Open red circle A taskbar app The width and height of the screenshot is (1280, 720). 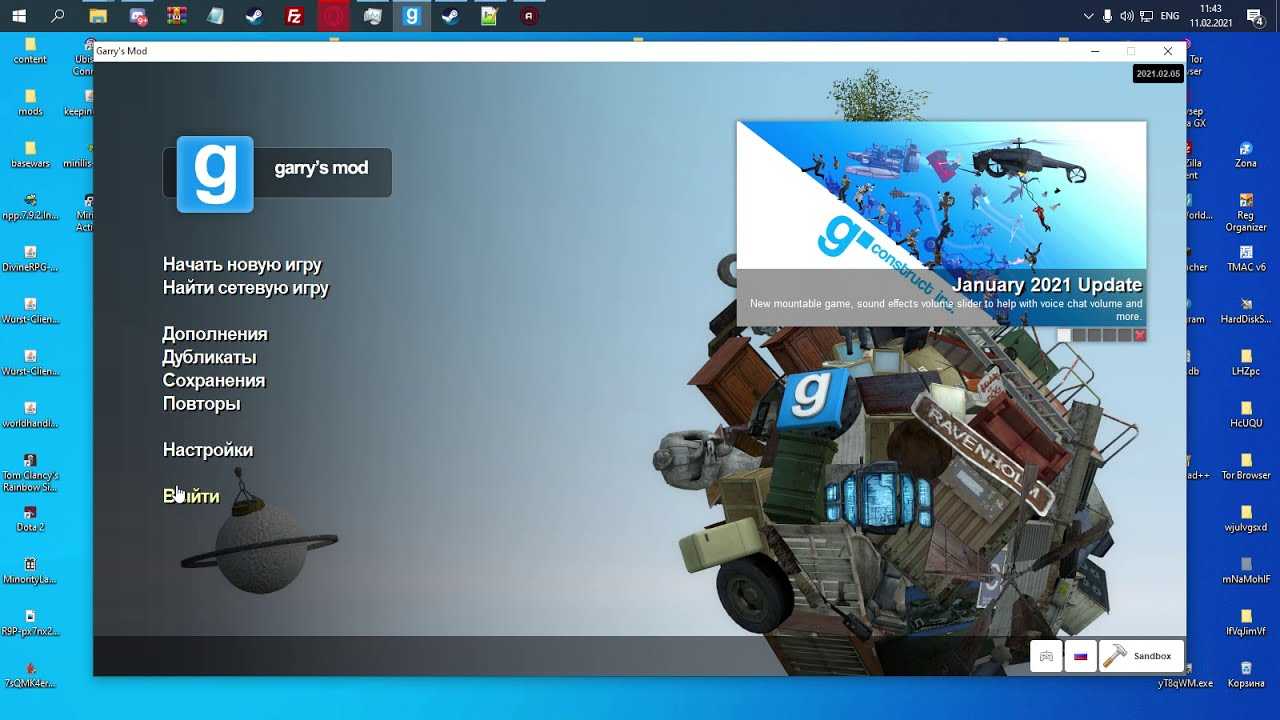coord(529,16)
